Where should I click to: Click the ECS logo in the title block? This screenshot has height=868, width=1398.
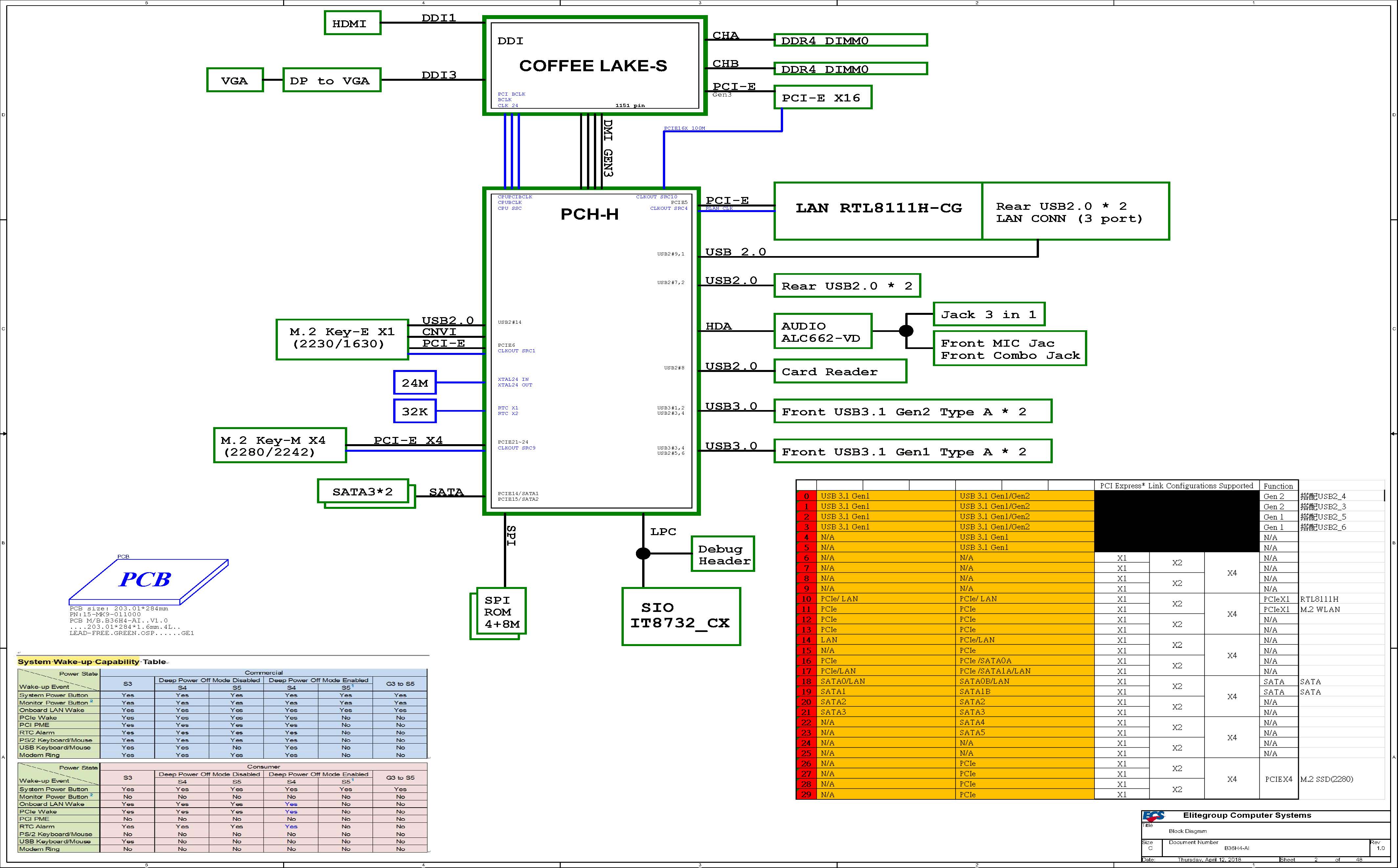click(x=1154, y=816)
